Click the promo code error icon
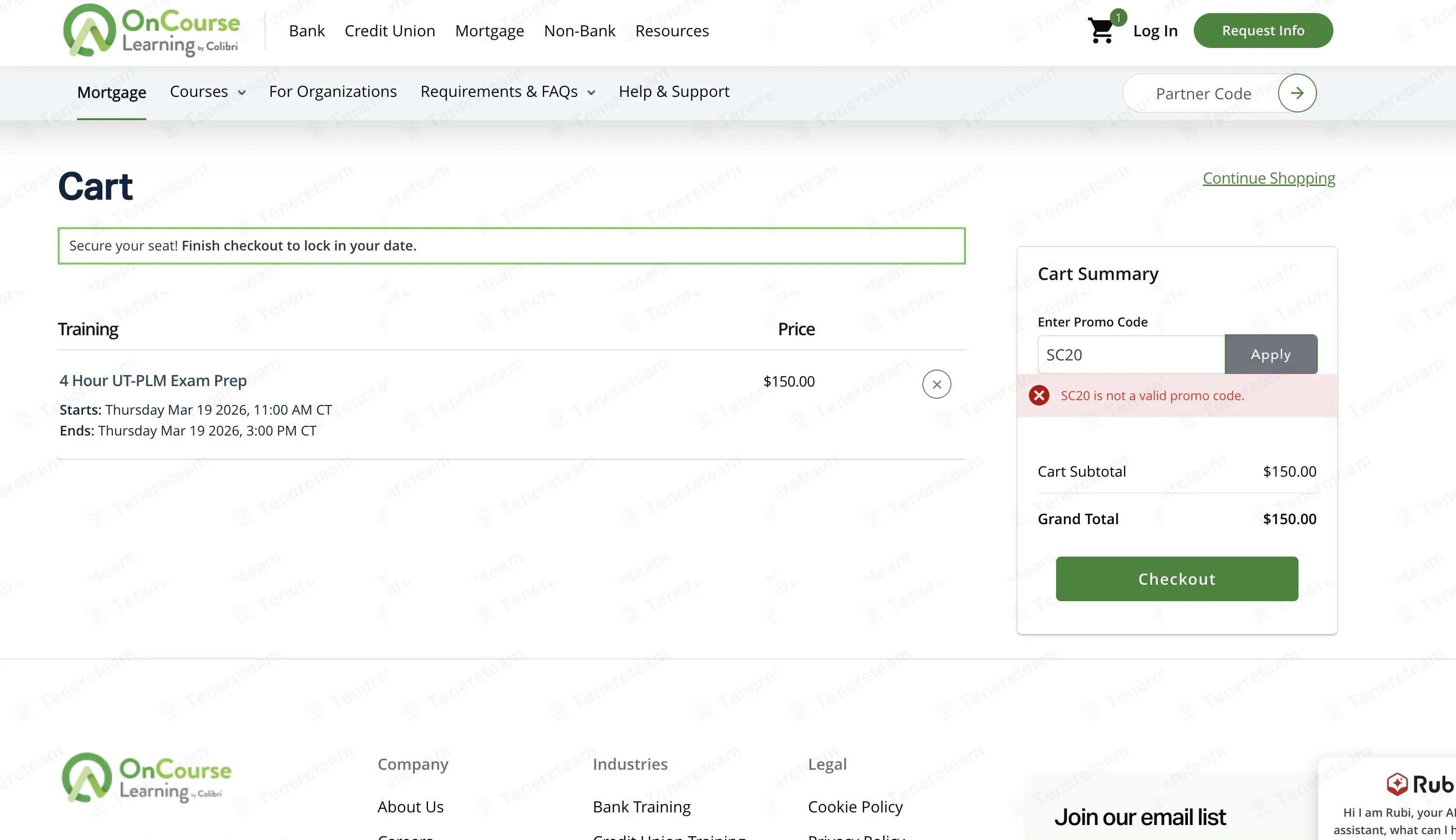The width and height of the screenshot is (1456, 840). click(1039, 395)
